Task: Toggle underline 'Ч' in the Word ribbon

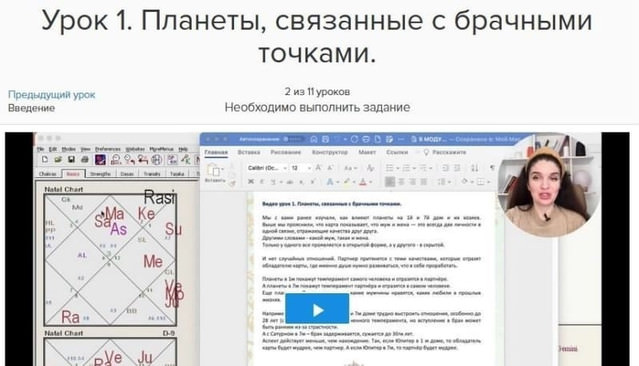Action: tap(273, 182)
